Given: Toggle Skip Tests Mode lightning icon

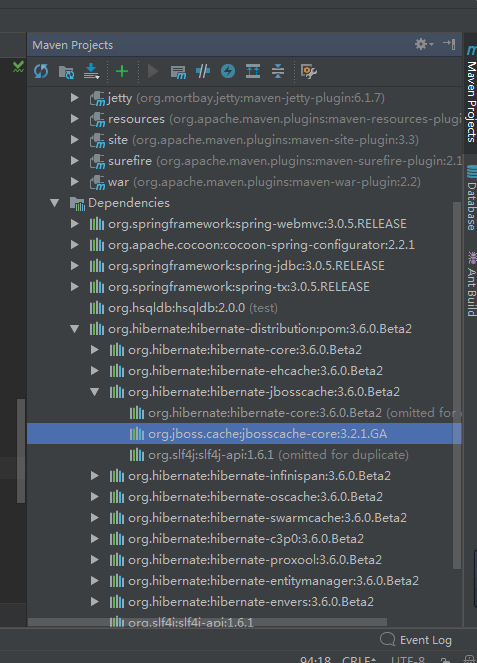Looking at the screenshot, I should coord(228,71).
